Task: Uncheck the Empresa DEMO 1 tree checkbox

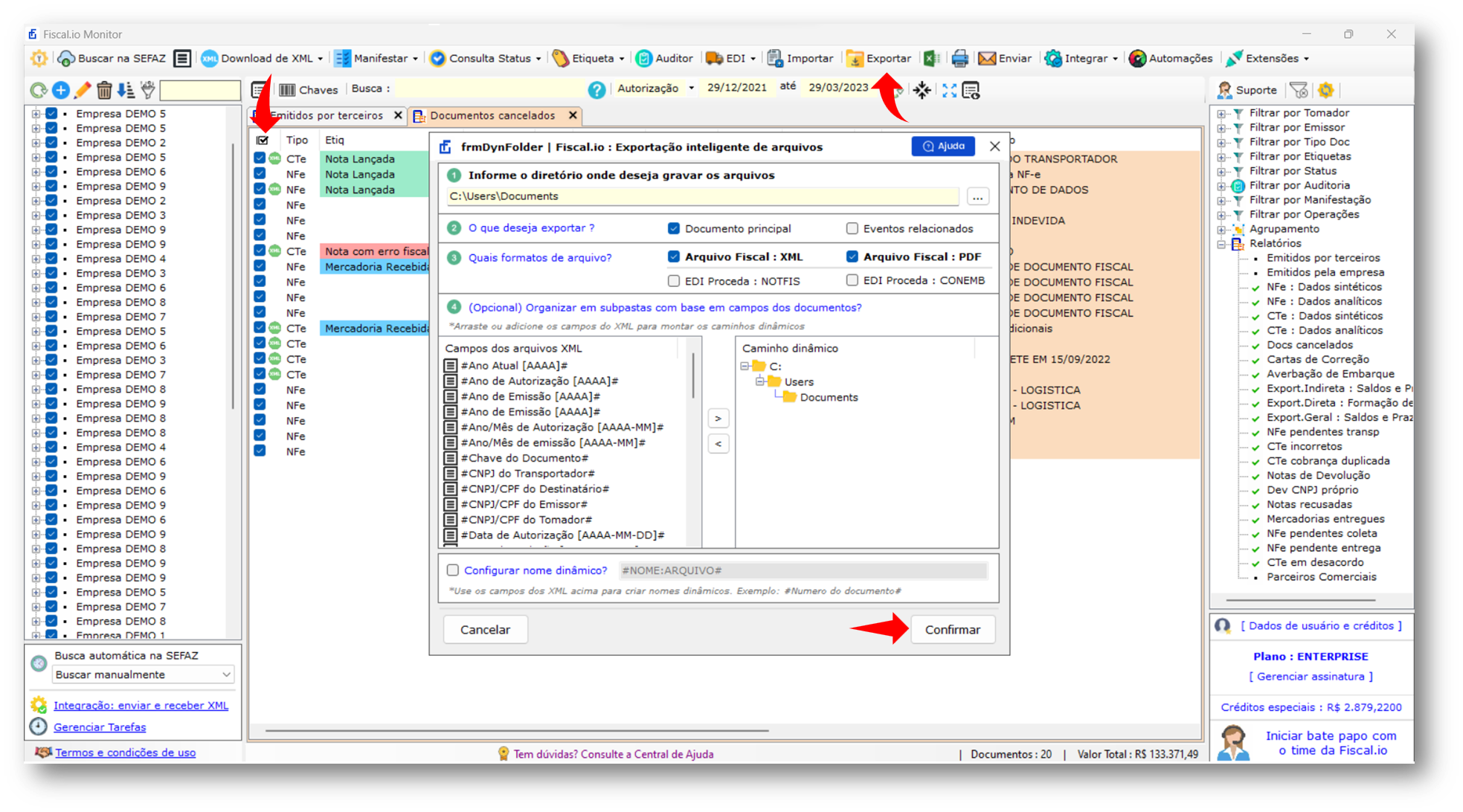Action: 51,634
